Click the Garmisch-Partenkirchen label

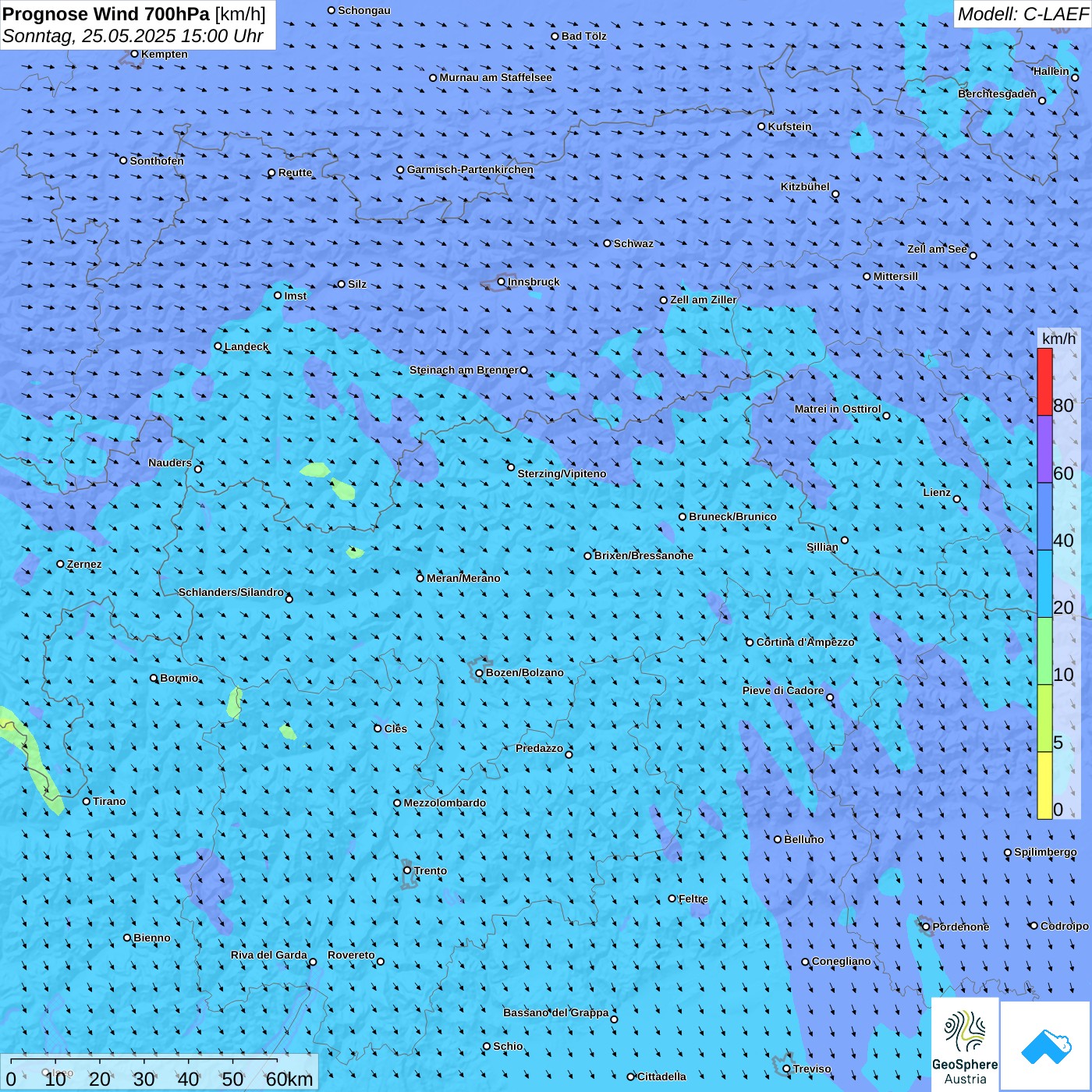pos(470,169)
